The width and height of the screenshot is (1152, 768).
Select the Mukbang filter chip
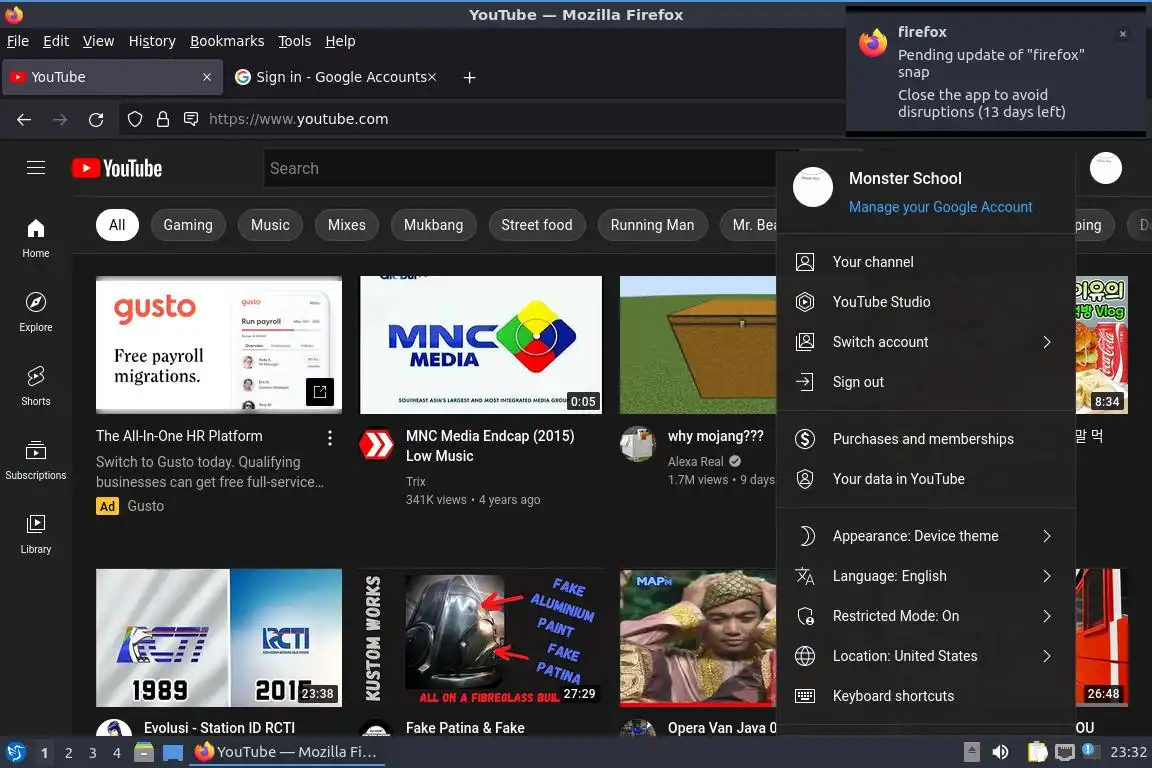(x=433, y=225)
